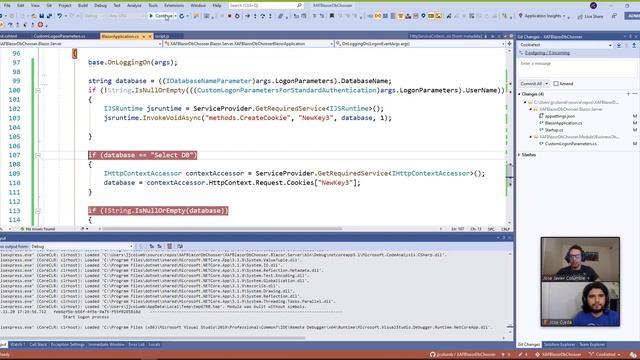Close the BlazorApplication.cs tab
The image size is (640, 360).
[x=150, y=36]
